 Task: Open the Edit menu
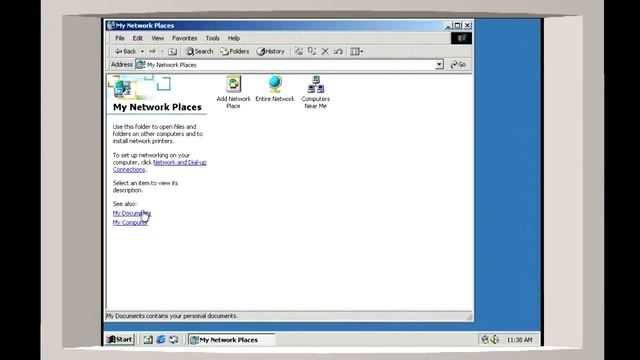point(138,38)
